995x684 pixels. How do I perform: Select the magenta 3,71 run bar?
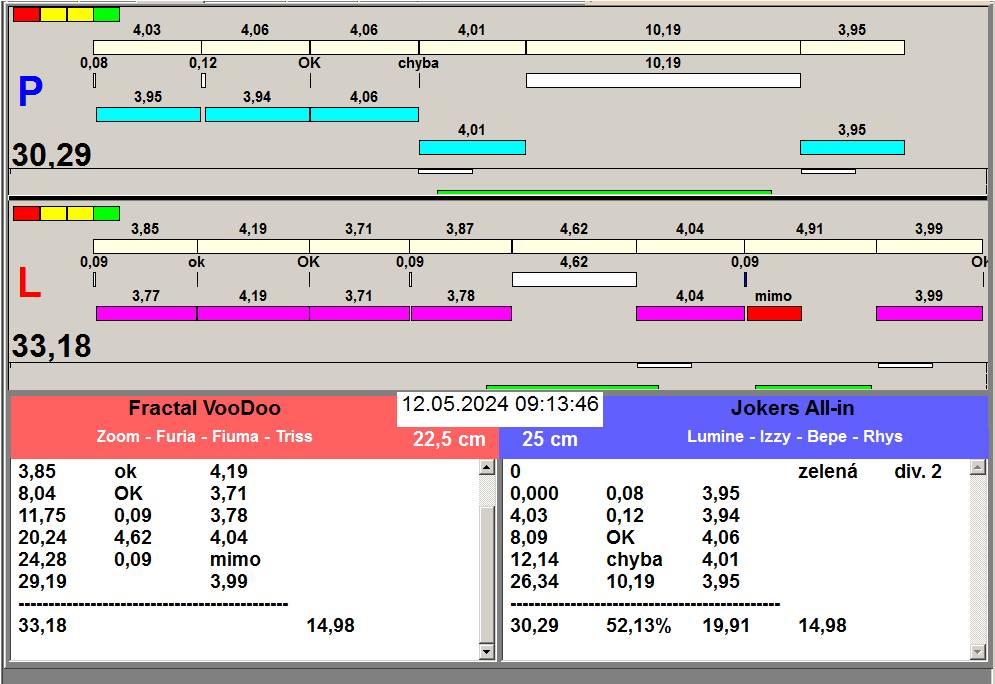359,313
